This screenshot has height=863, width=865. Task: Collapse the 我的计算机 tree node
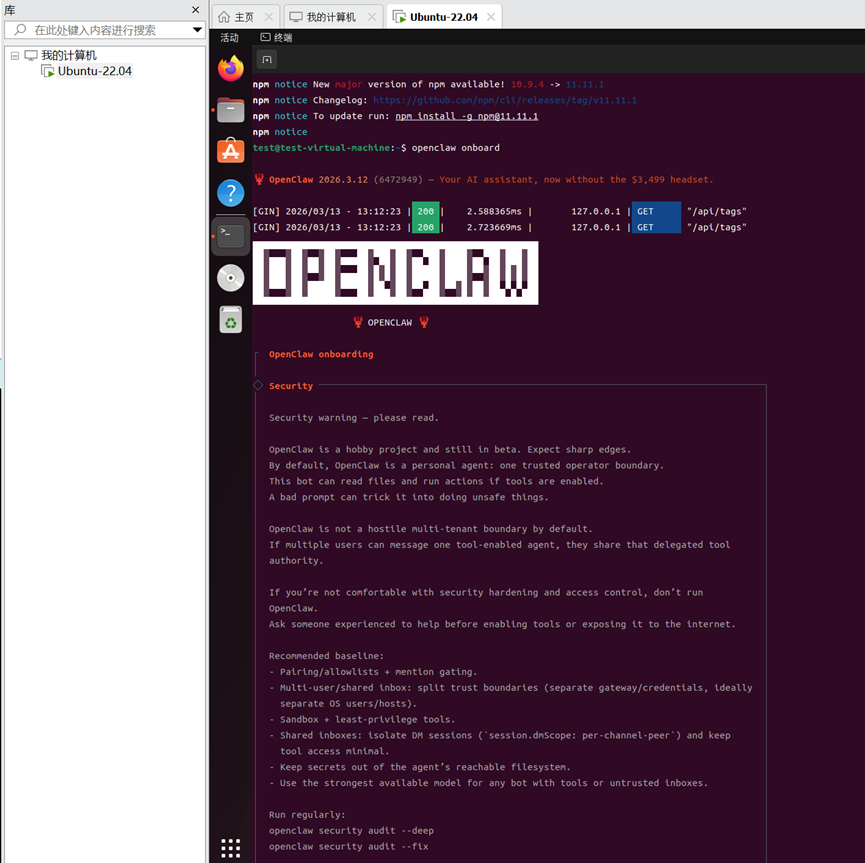pos(15,56)
